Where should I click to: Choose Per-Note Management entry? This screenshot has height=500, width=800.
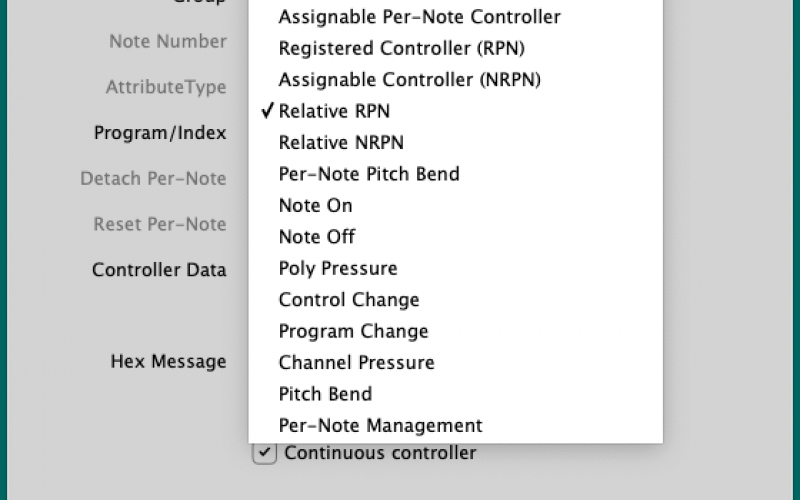pos(380,425)
